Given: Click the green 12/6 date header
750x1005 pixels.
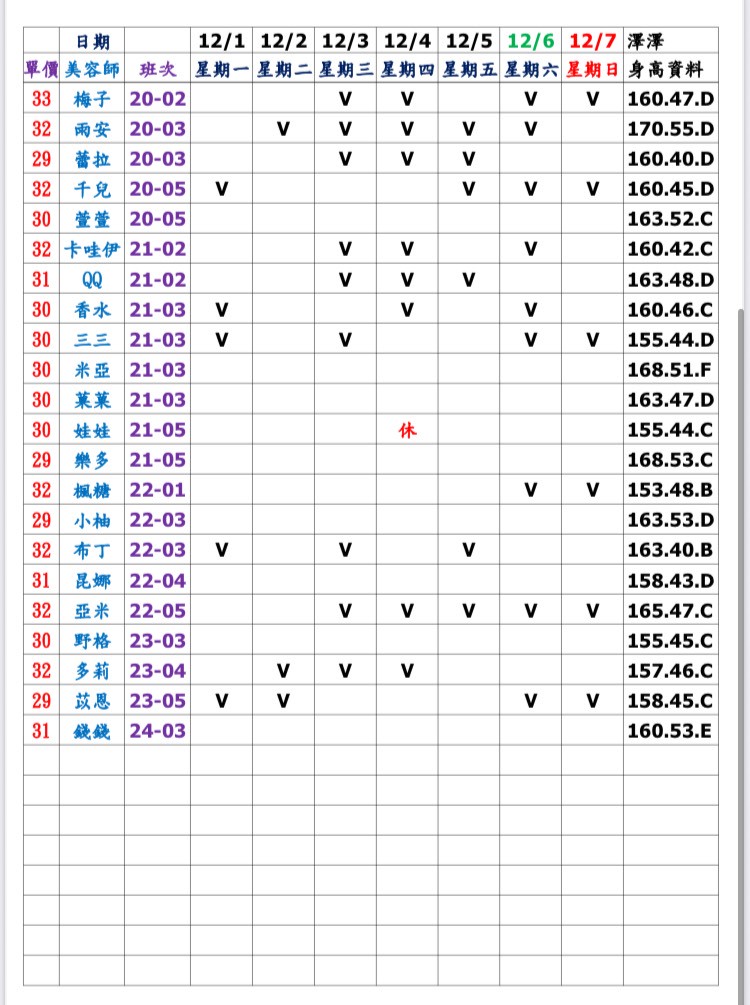Looking at the screenshot, I should pyautogui.click(x=530, y=41).
